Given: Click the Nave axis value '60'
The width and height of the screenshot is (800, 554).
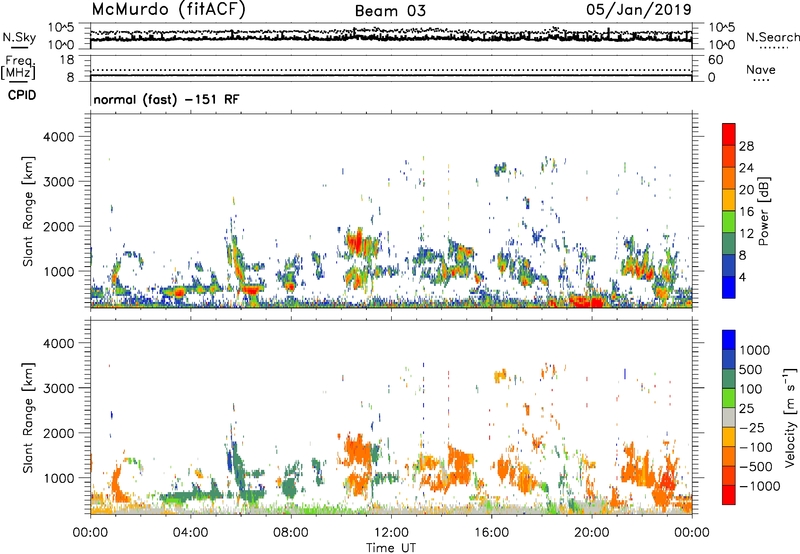Looking at the screenshot, I should pos(715,60).
